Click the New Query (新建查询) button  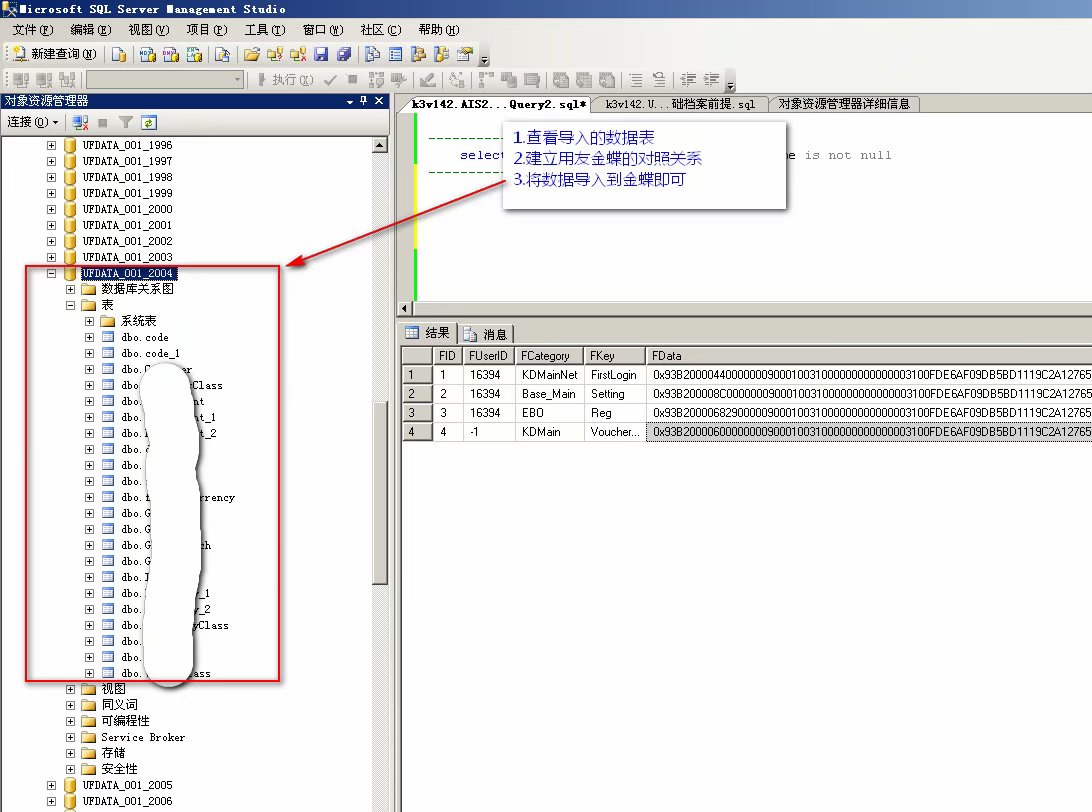coord(55,54)
